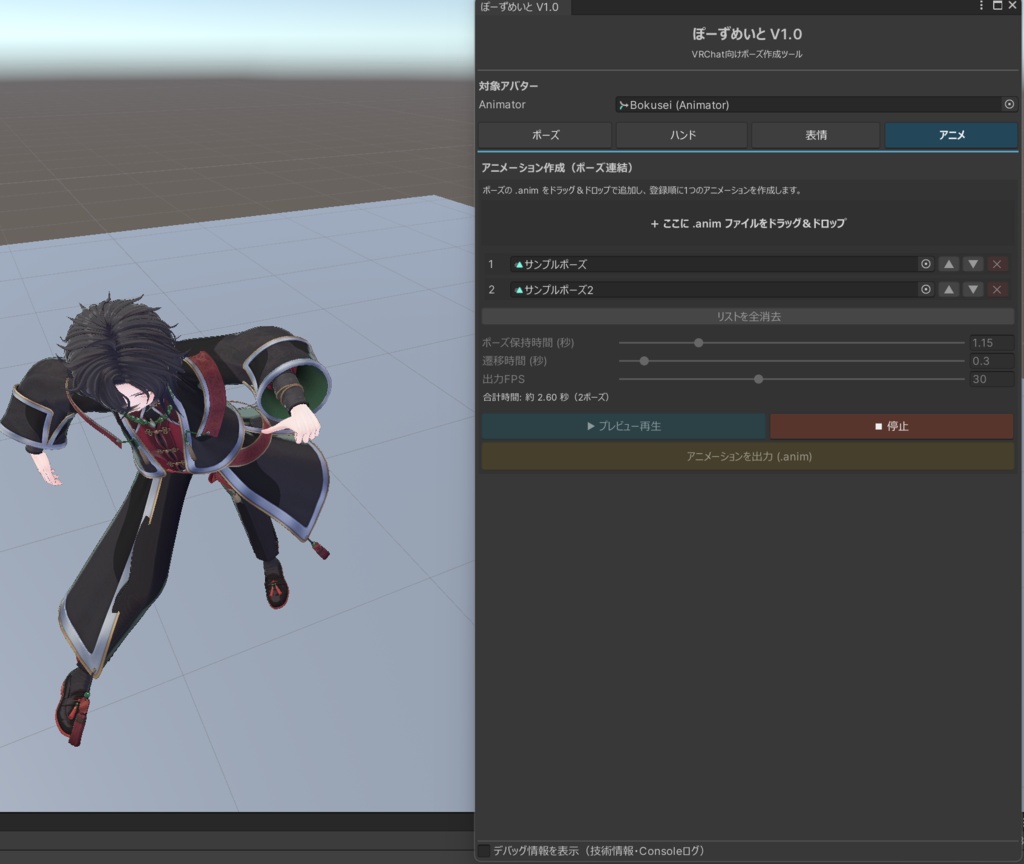Maximize the ぽーずめいと window
Viewport: 1024px width, 864px height.
click(997, 6)
